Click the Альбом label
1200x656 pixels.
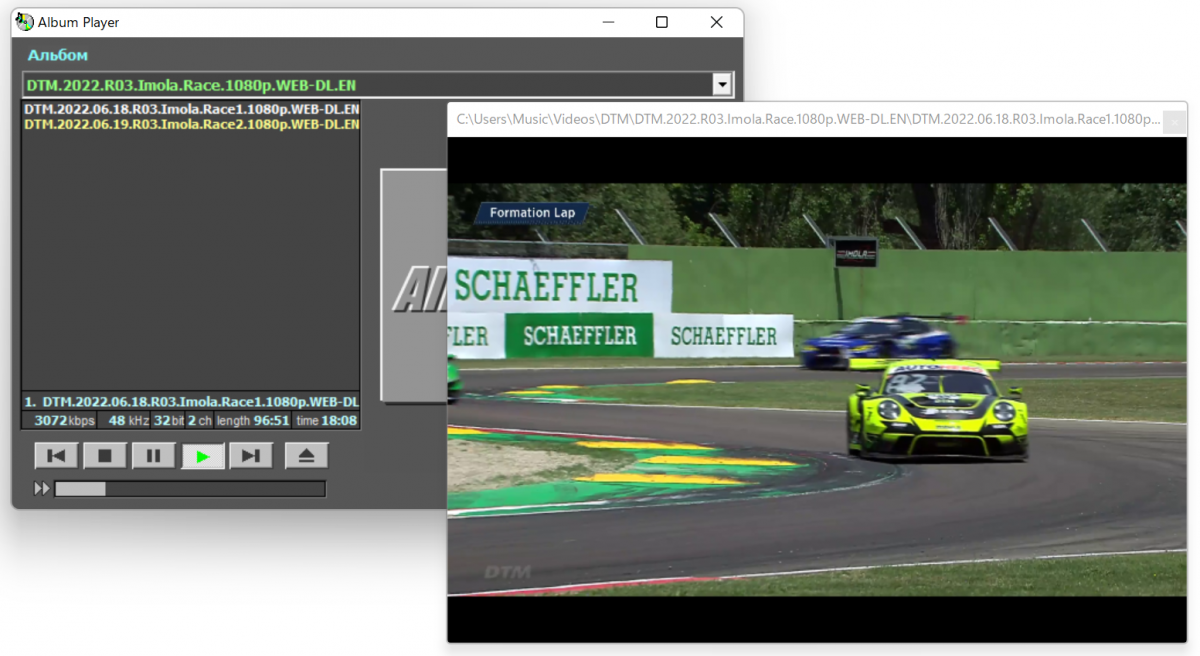click(58, 55)
